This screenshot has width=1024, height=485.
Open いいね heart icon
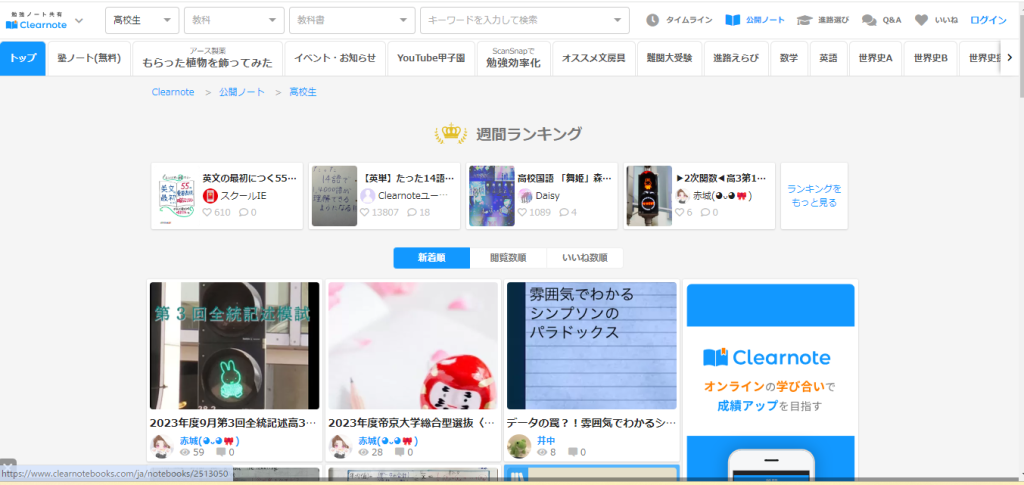921,20
